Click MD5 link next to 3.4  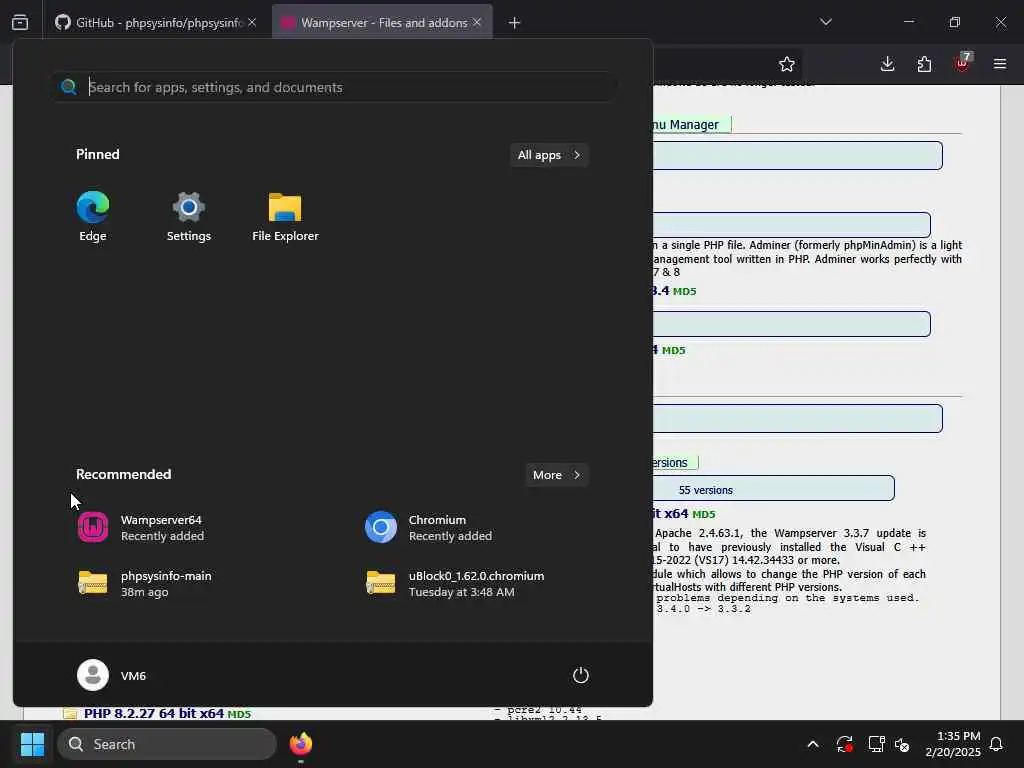click(x=684, y=291)
